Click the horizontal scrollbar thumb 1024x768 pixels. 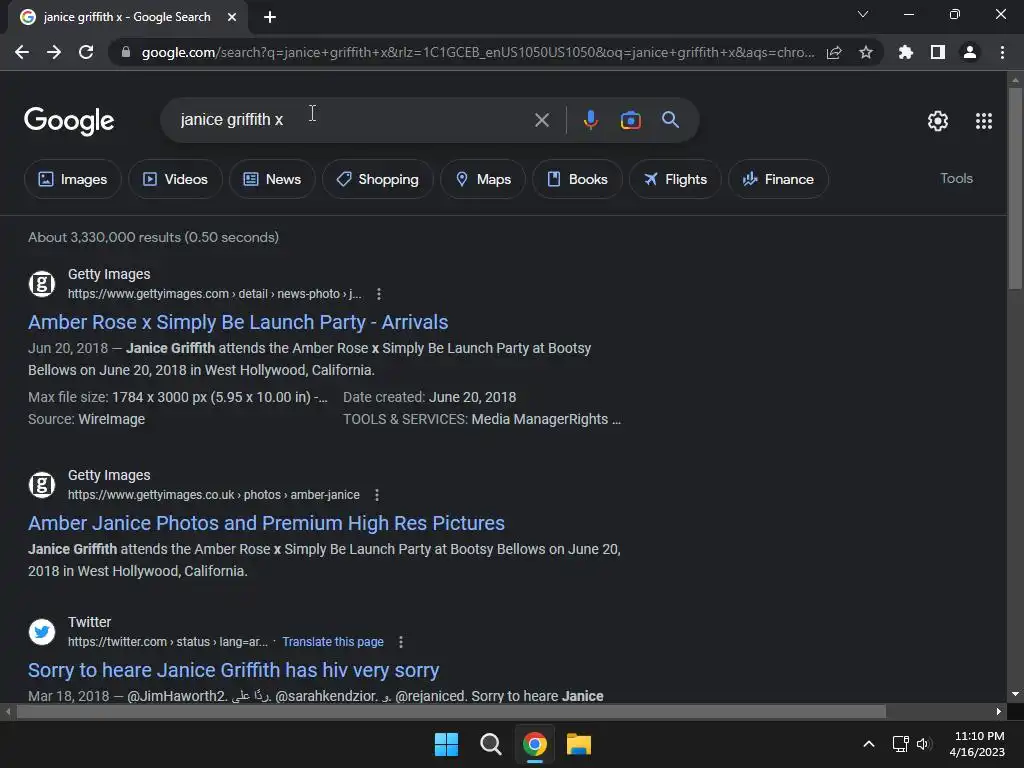click(451, 711)
